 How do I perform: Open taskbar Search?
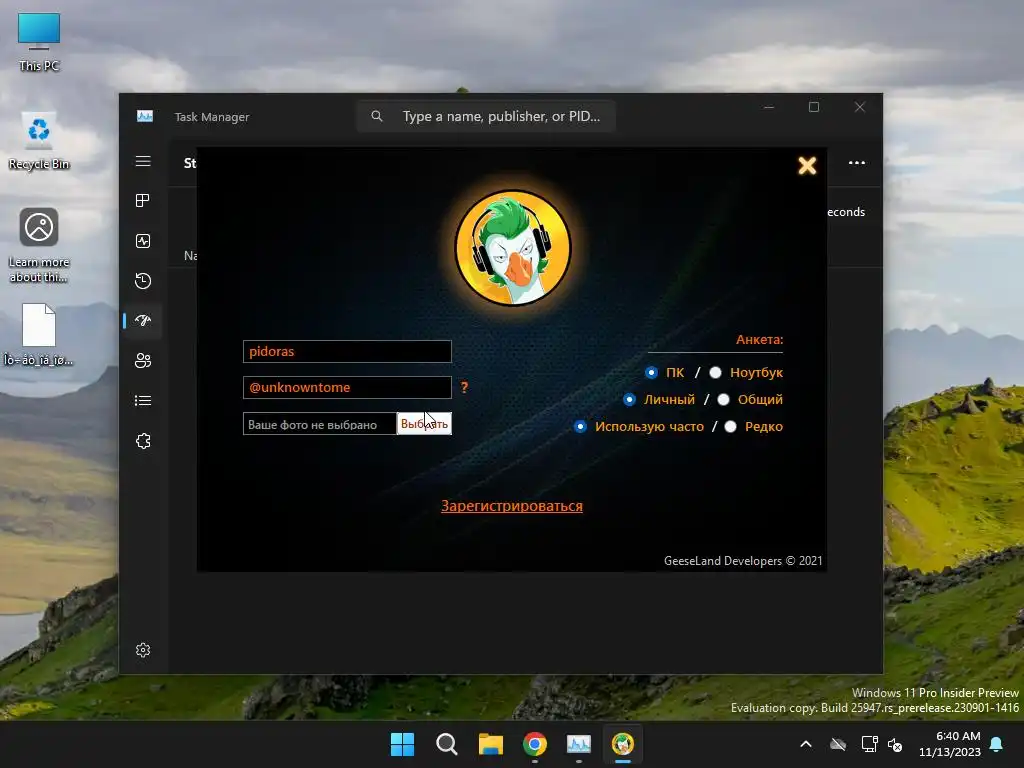click(447, 744)
